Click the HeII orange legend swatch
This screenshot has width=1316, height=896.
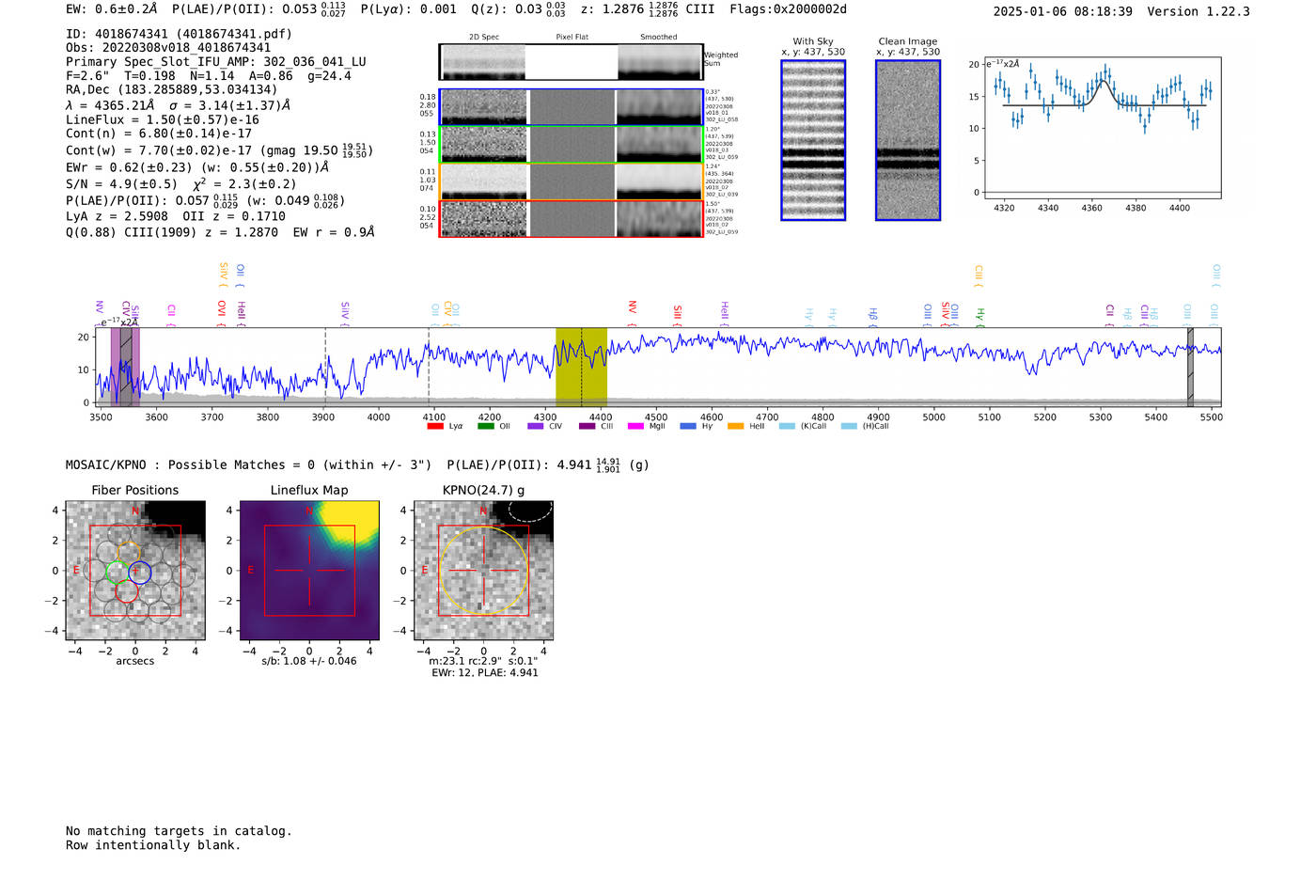click(736, 426)
